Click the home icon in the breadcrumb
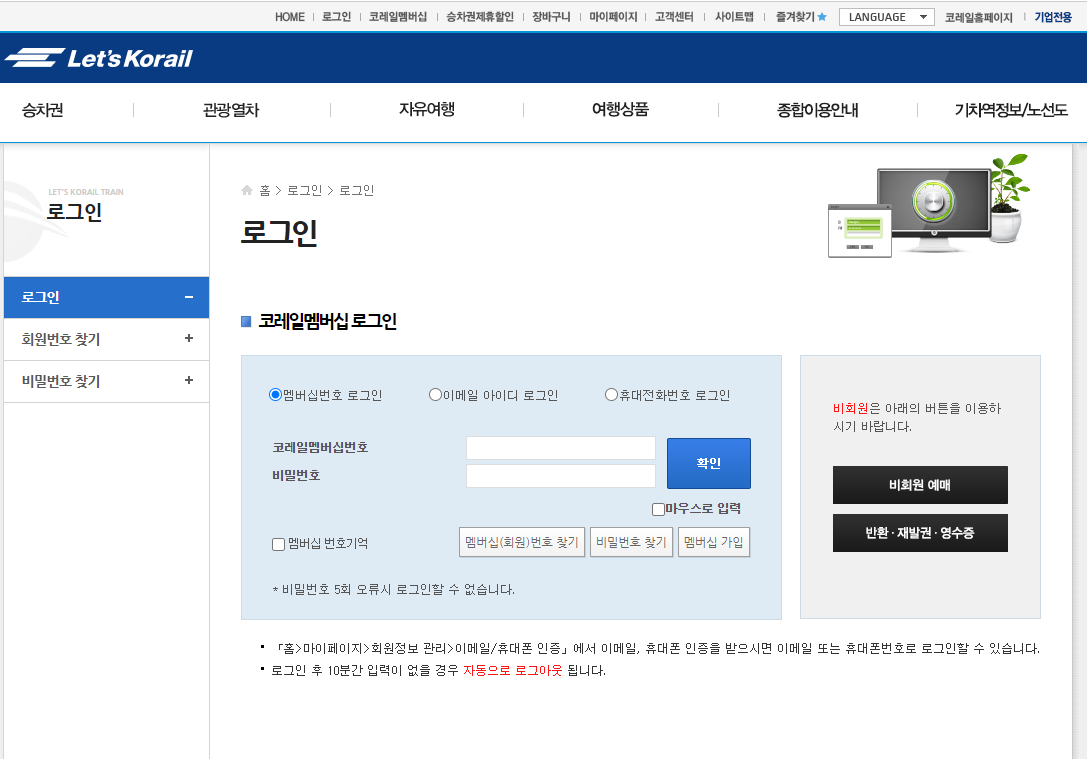The image size is (1087, 759). (246, 189)
